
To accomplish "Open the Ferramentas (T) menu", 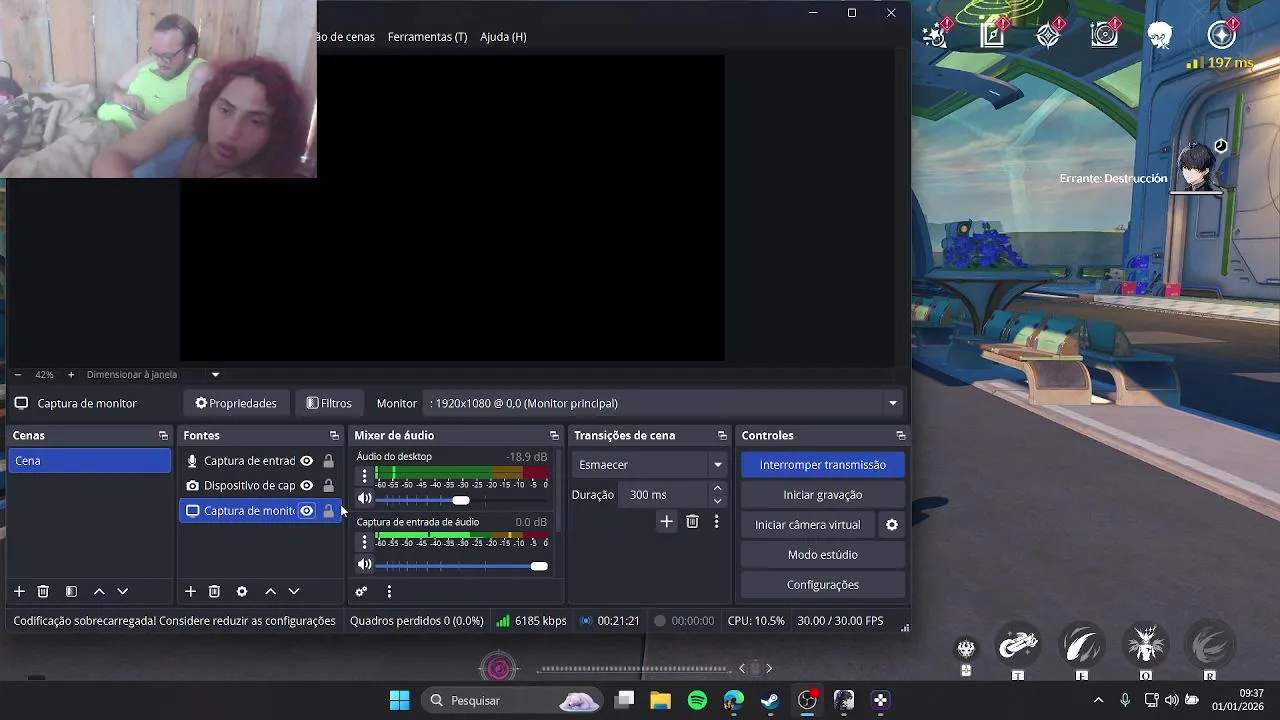I will (x=427, y=37).
